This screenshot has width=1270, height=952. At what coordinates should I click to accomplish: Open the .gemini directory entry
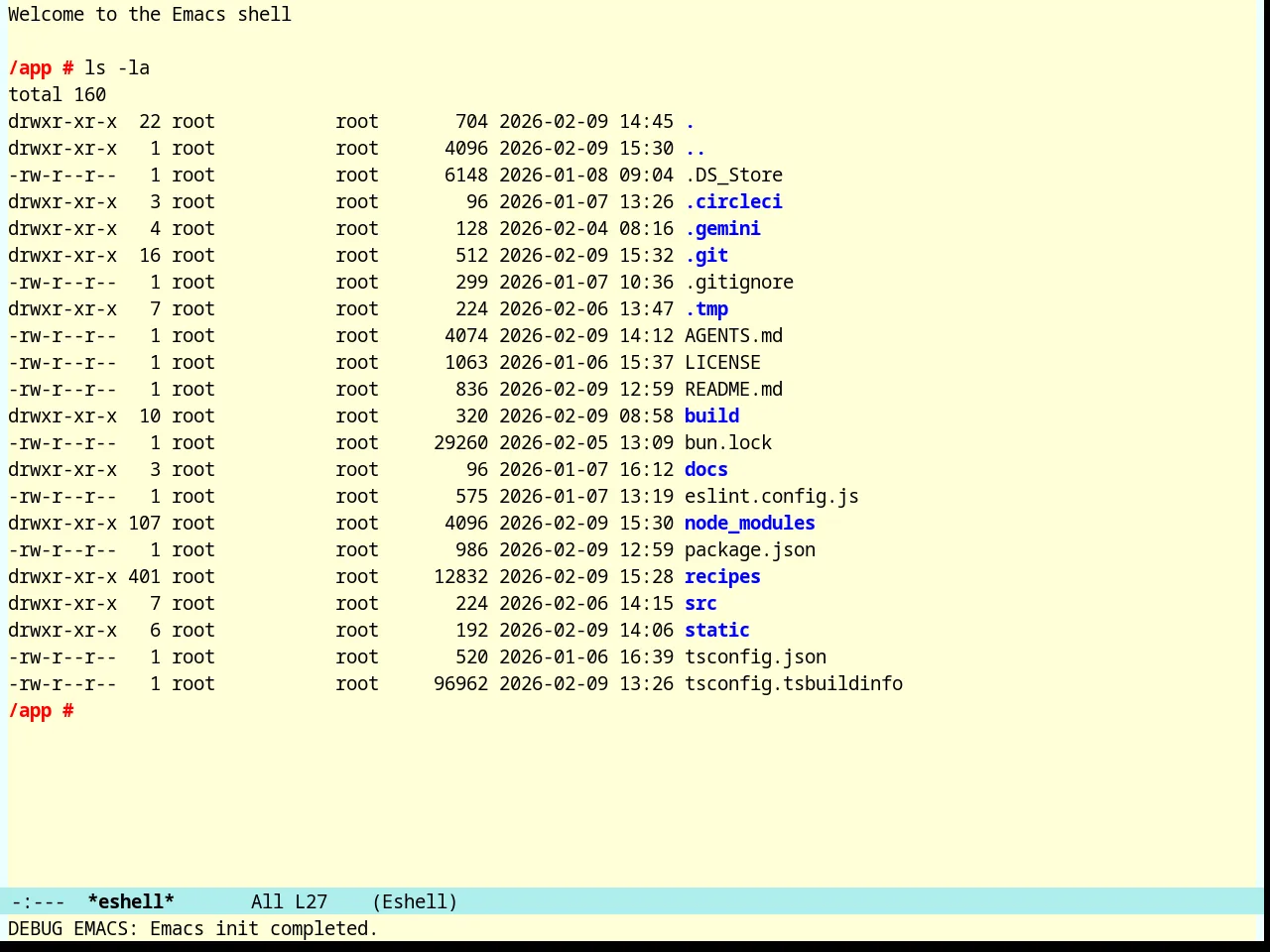click(722, 229)
